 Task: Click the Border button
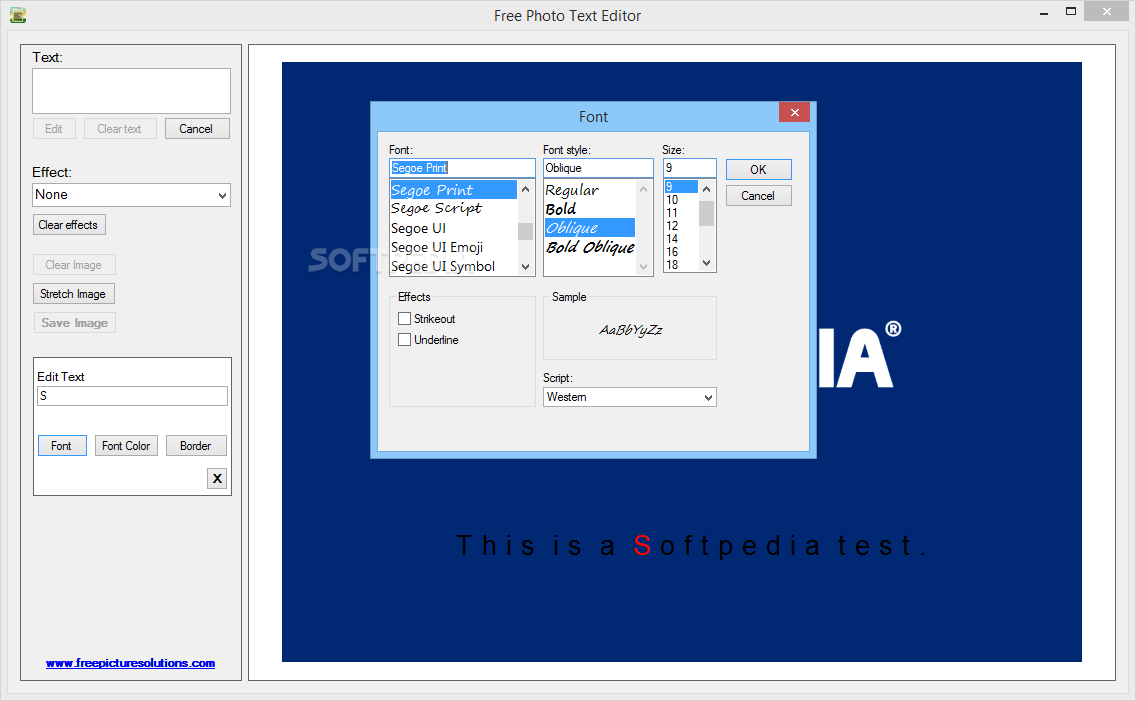tap(196, 445)
